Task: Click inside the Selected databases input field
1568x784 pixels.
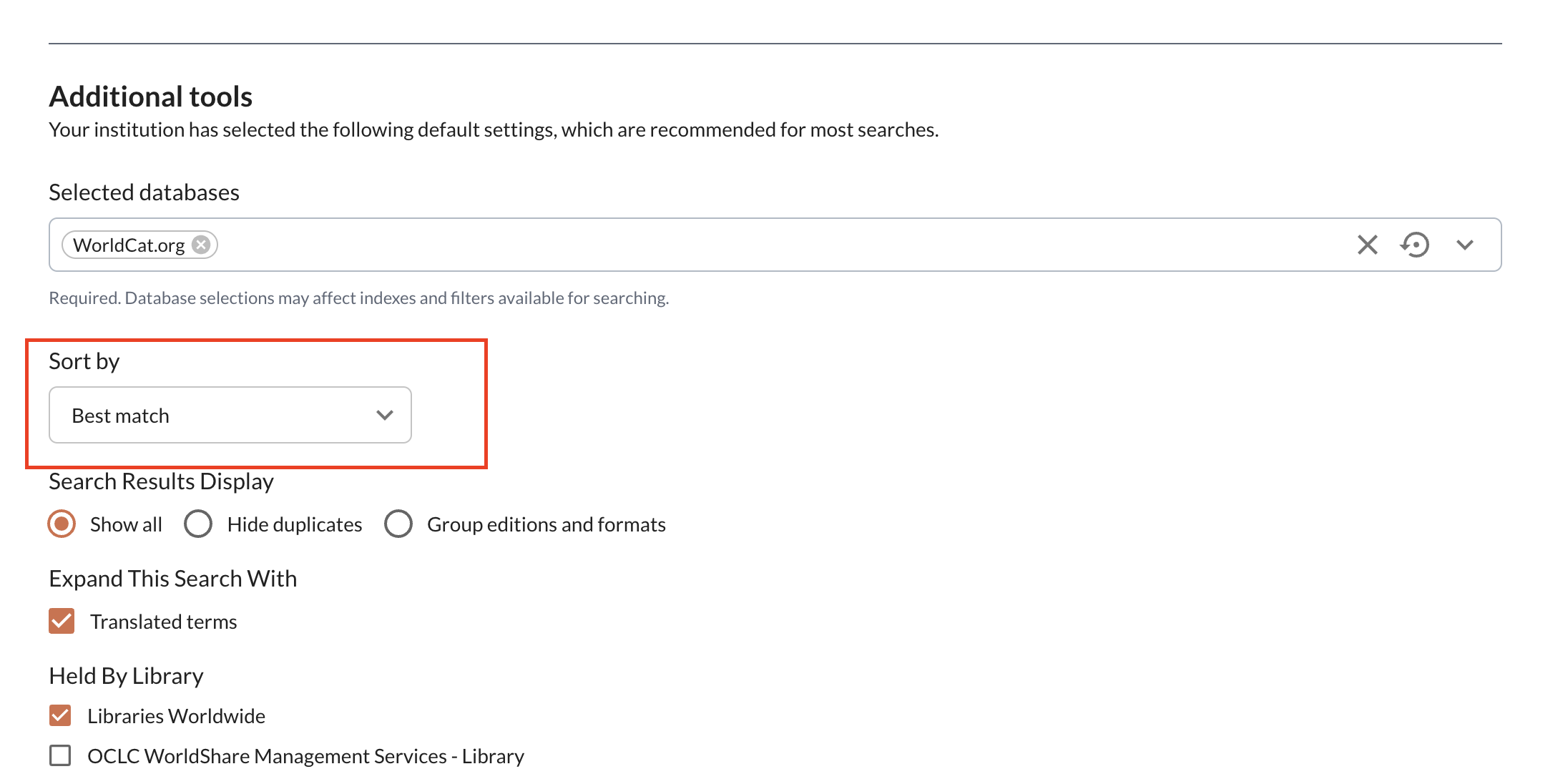Action: (715, 245)
